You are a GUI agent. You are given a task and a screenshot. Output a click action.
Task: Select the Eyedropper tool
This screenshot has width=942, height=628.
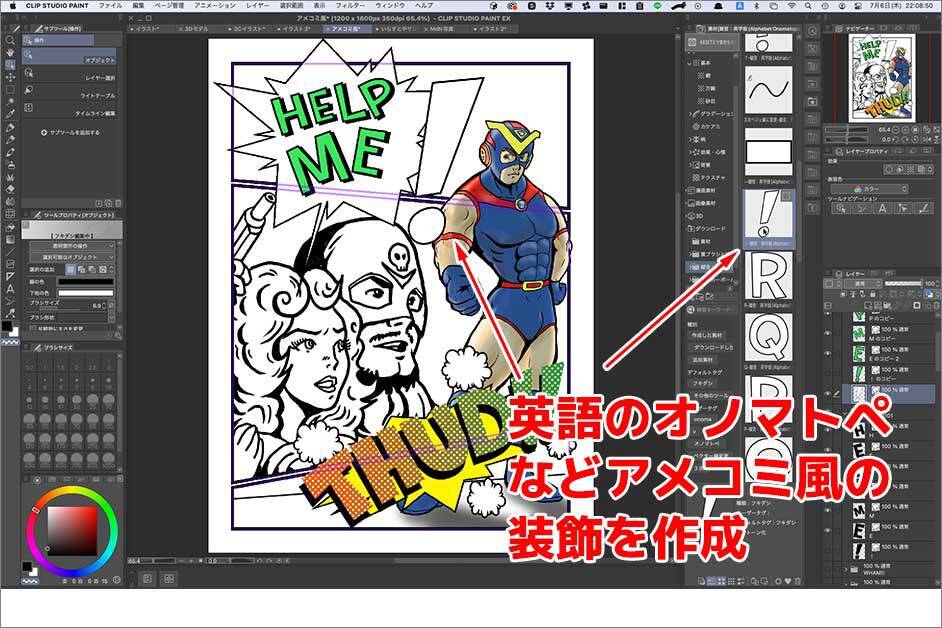pyautogui.click(x=10, y=114)
